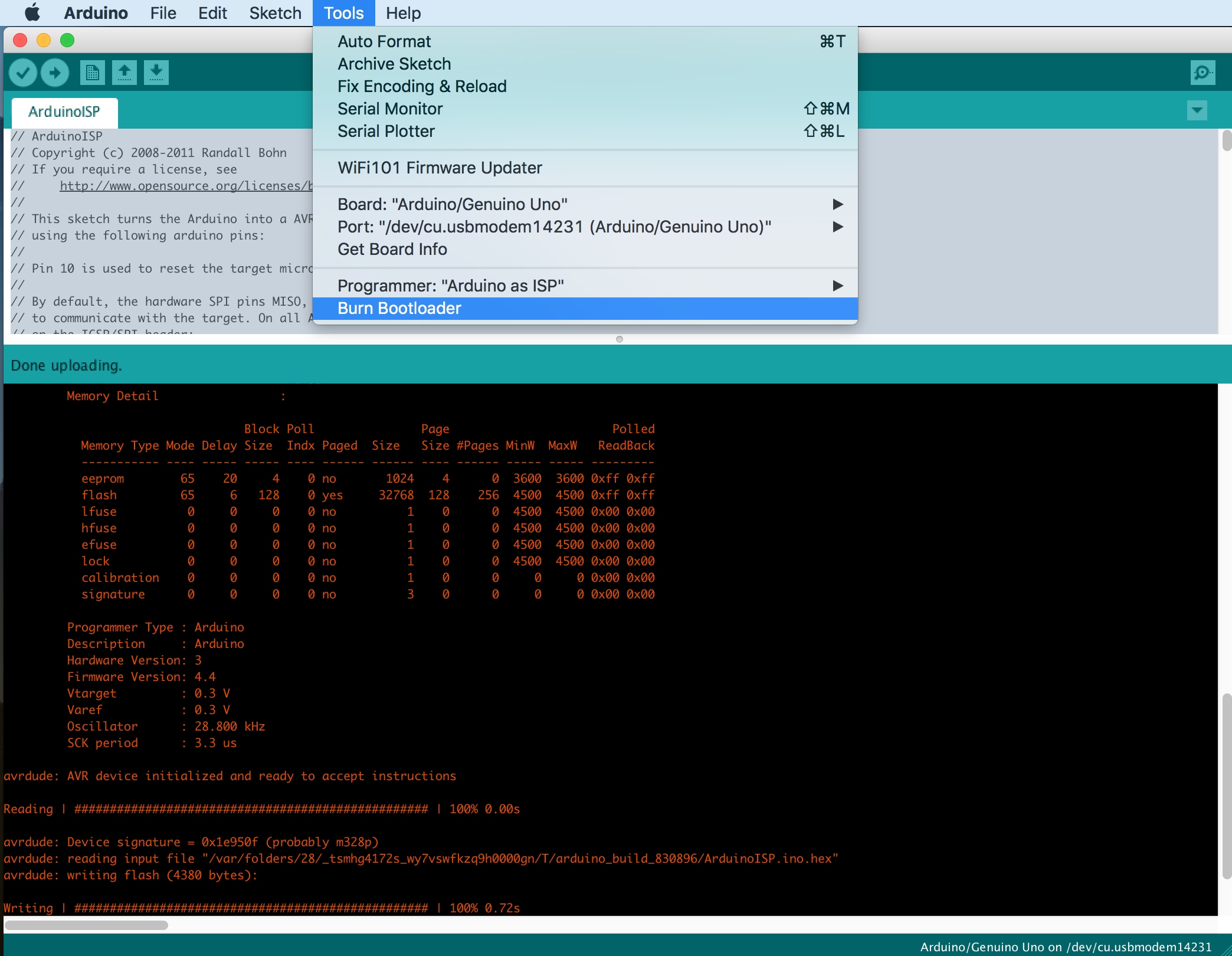Select Fix Encoding & Reload
The height and width of the screenshot is (956, 1232).
click(585, 86)
